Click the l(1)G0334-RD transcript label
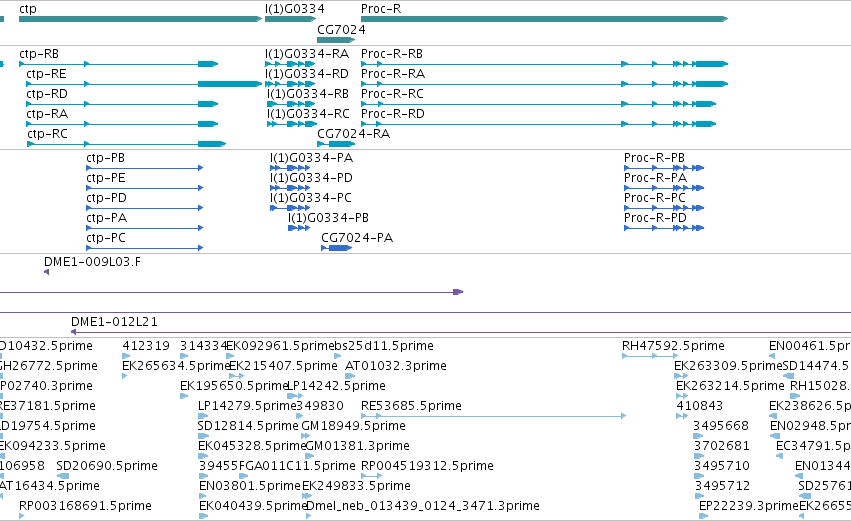851x521 pixels. tap(307, 74)
